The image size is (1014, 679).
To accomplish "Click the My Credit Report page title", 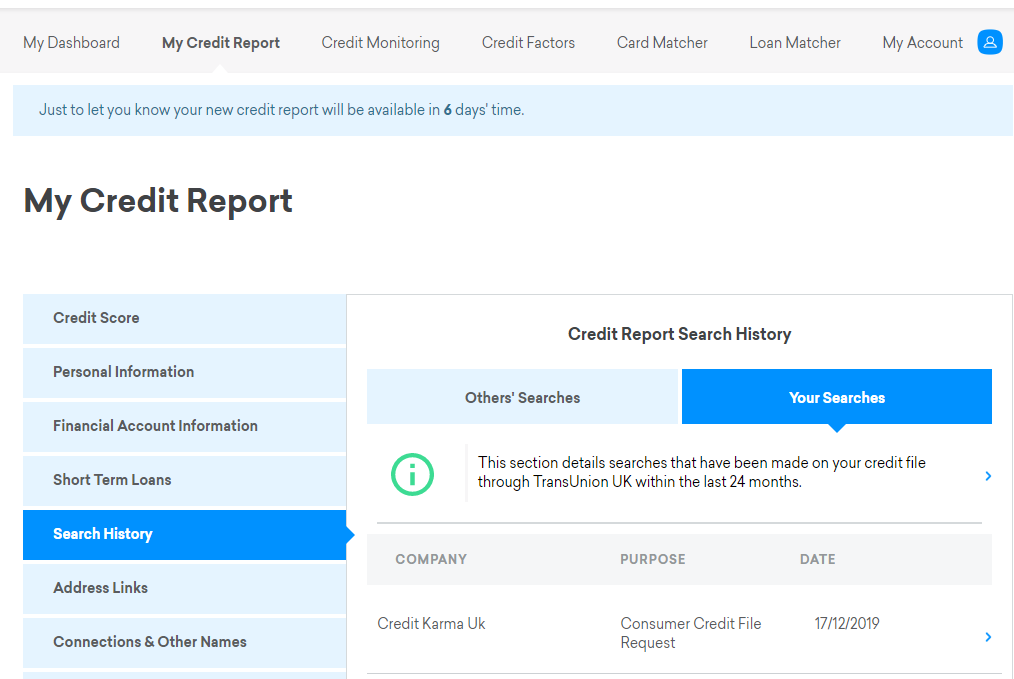I will (x=158, y=201).
